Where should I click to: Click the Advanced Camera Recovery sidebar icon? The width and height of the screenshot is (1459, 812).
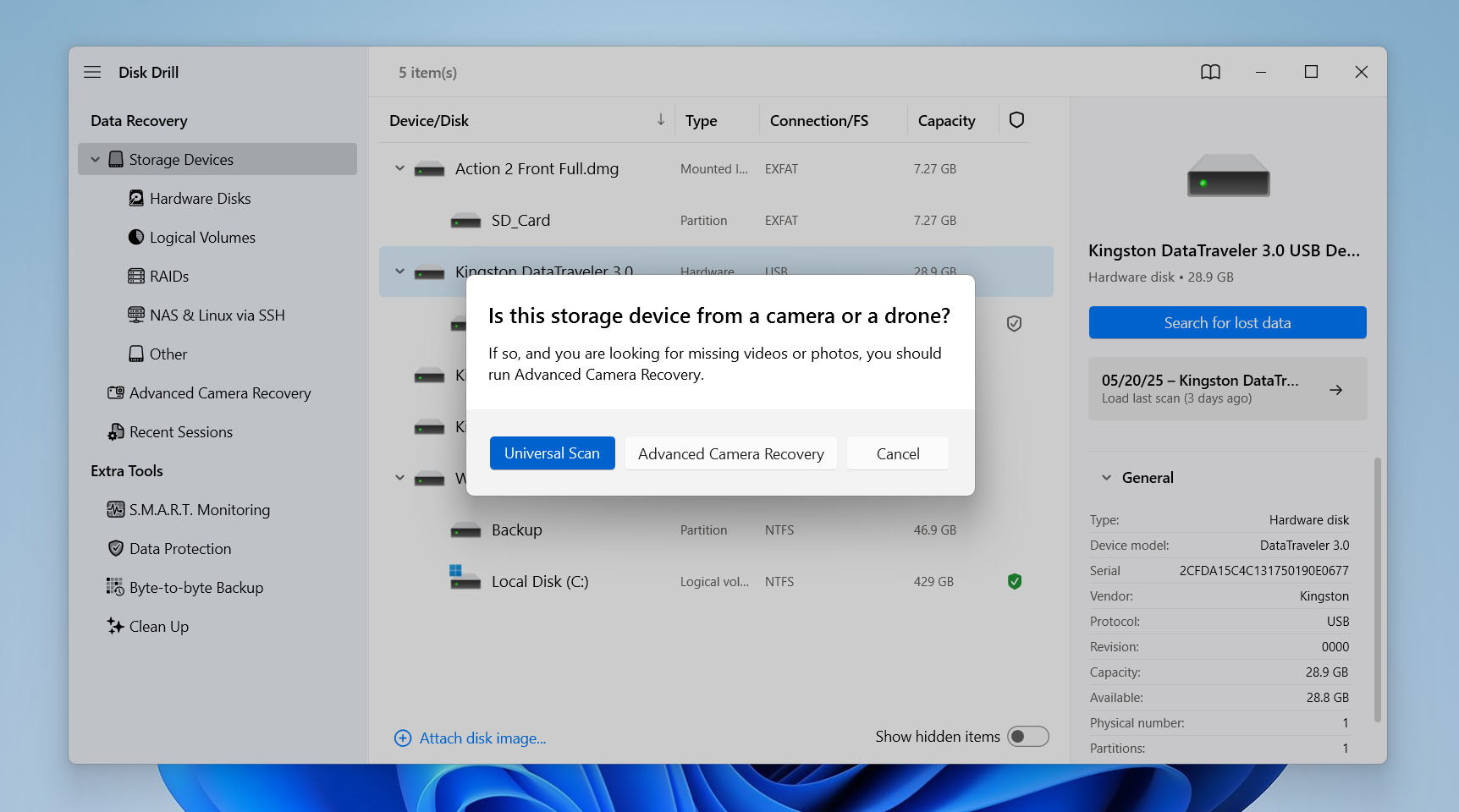click(x=116, y=392)
